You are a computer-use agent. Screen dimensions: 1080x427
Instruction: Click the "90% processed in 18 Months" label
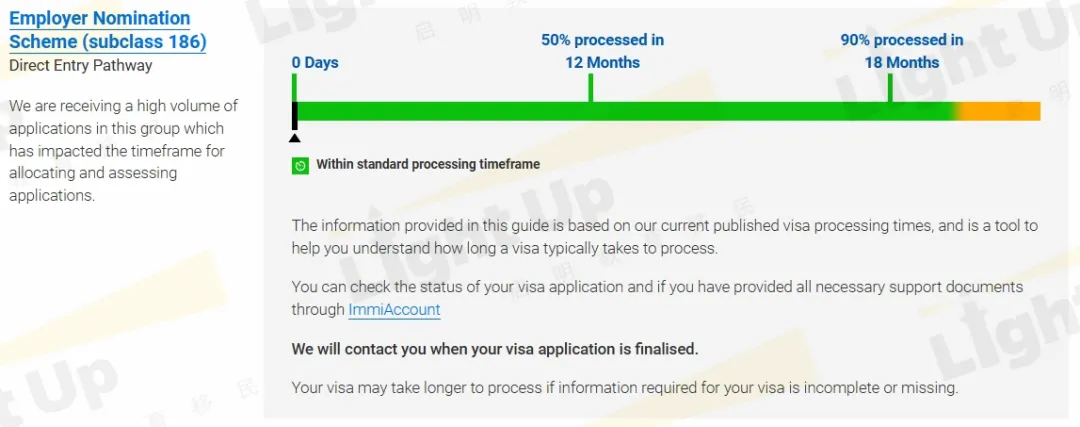coord(902,52)
